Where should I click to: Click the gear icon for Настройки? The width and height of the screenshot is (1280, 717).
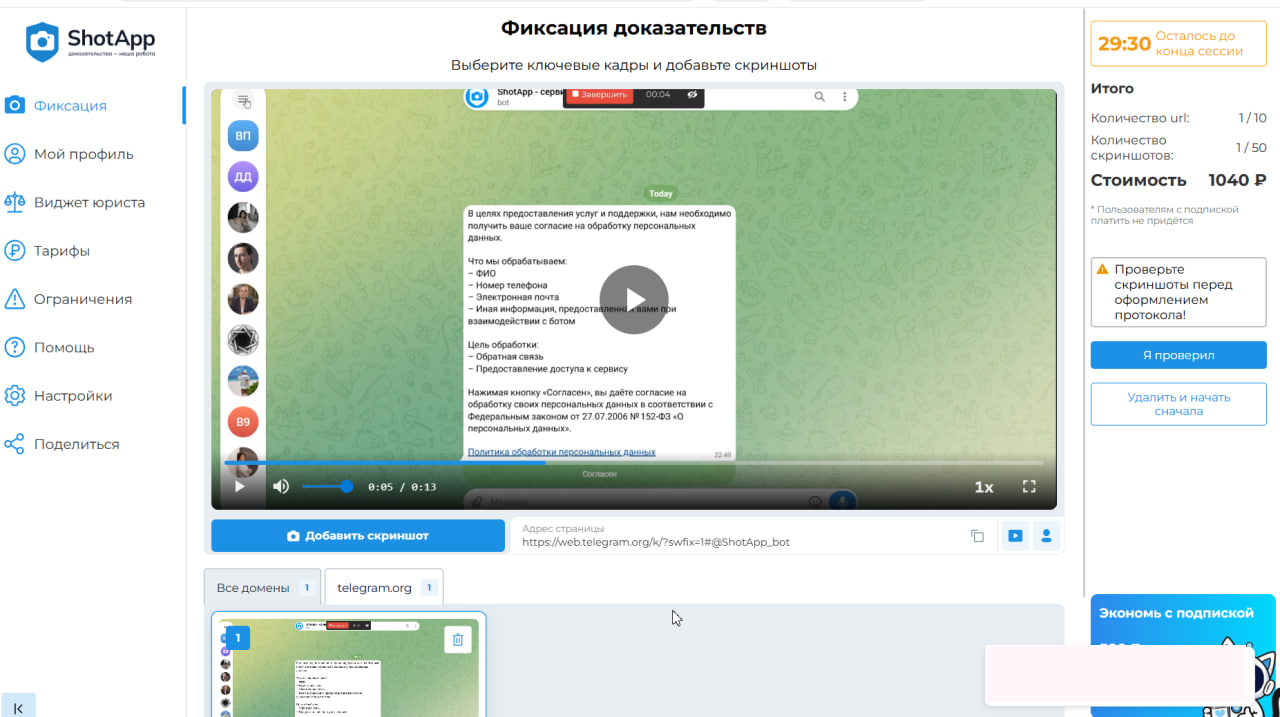click(15, 396)
